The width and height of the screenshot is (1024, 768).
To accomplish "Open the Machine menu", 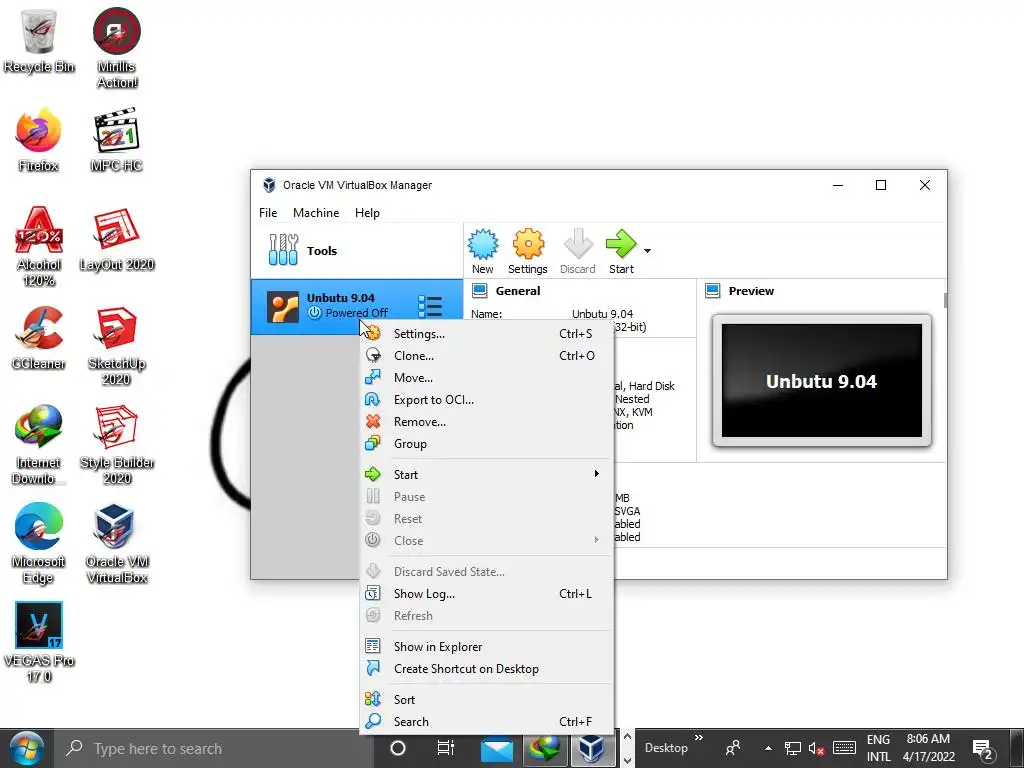I will (x=316, y=213).
